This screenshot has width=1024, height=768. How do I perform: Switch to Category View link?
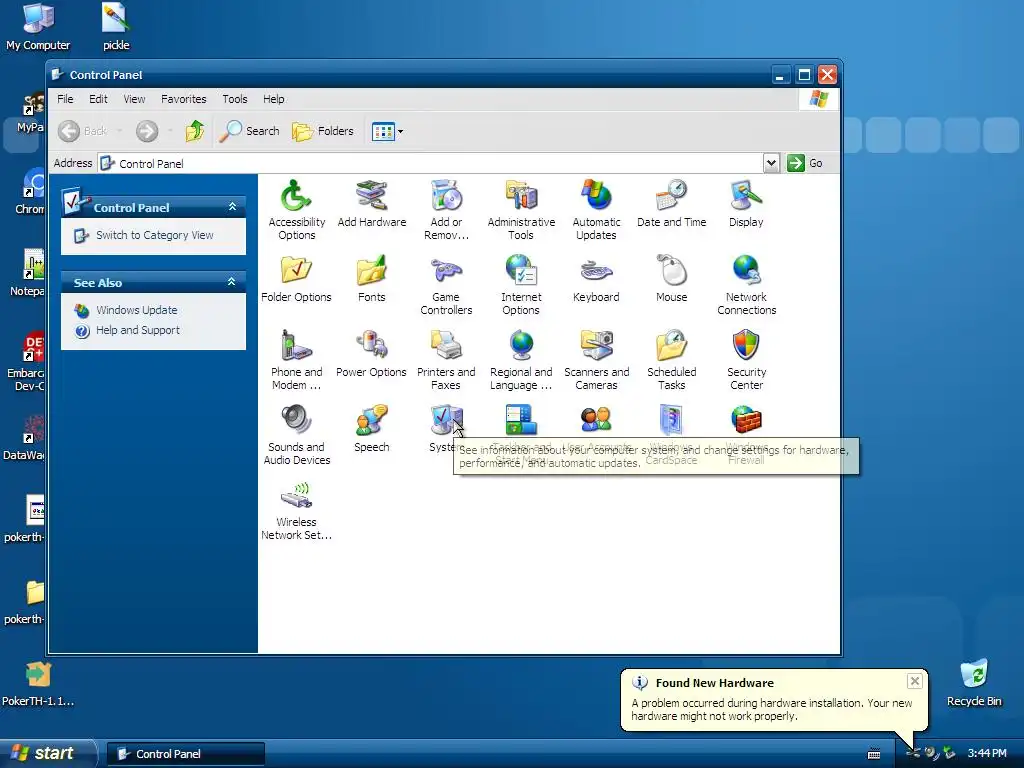(x=155, y=235)
